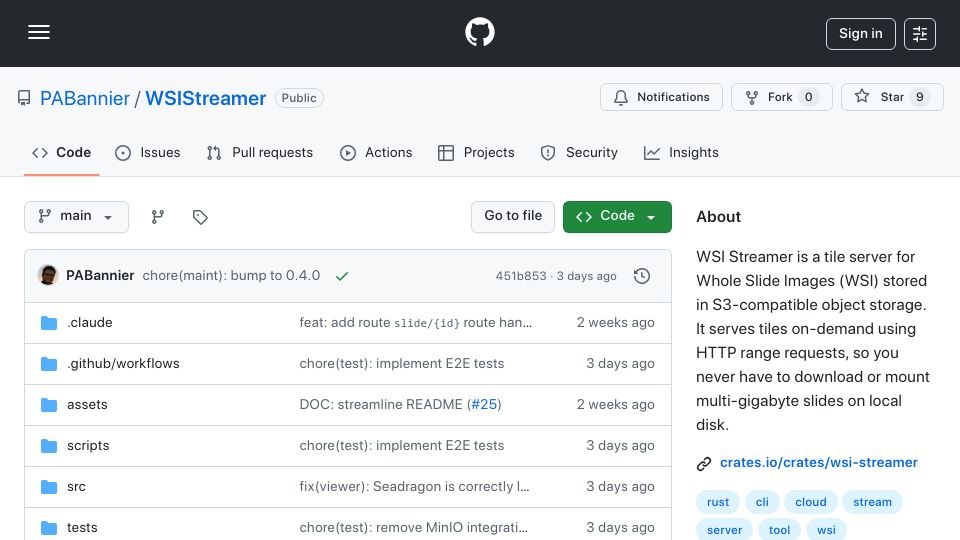Click the folder icon beside src
Viewport: 960px width, 540px height.
point(49,487)
